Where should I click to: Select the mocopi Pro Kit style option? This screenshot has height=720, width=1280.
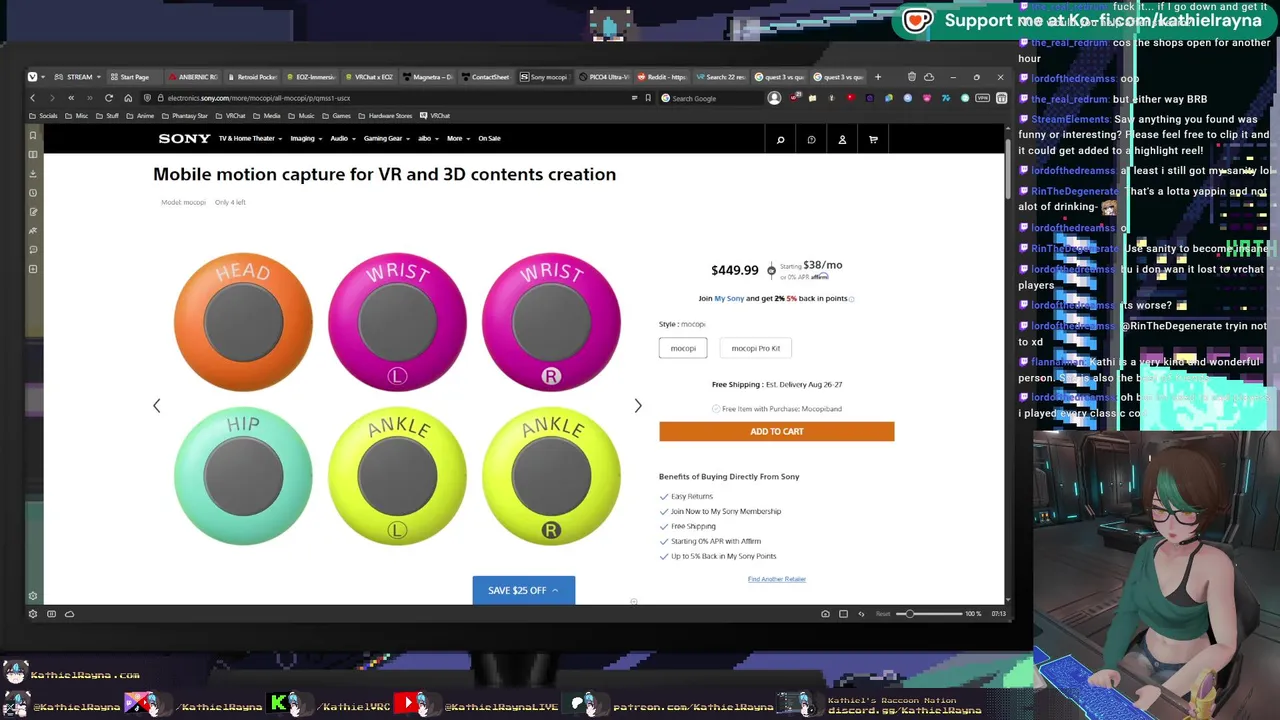coord(756,348)
